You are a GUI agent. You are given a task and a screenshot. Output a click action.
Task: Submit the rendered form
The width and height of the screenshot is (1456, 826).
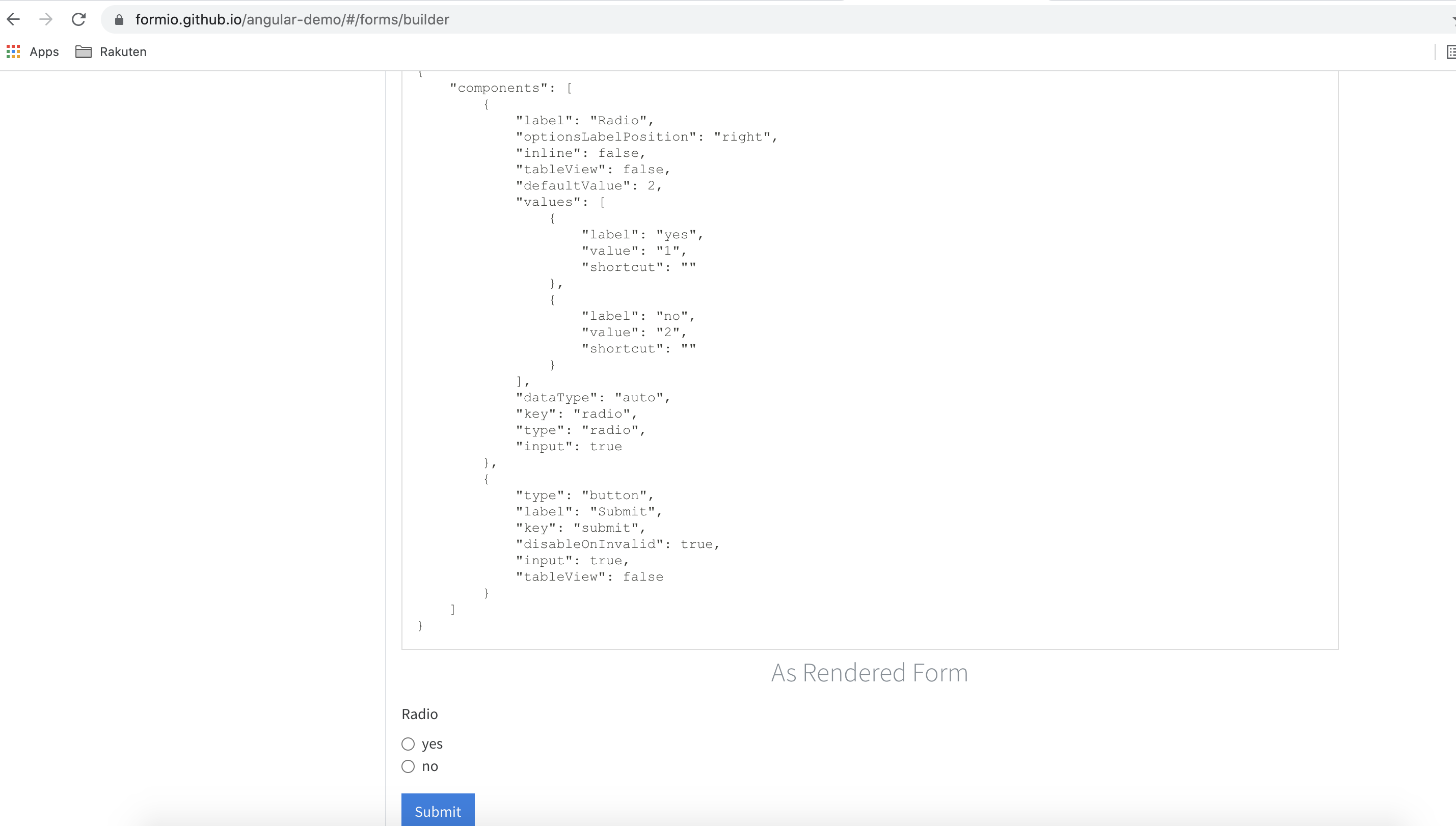pyautogui.click(x=438, y=811)
